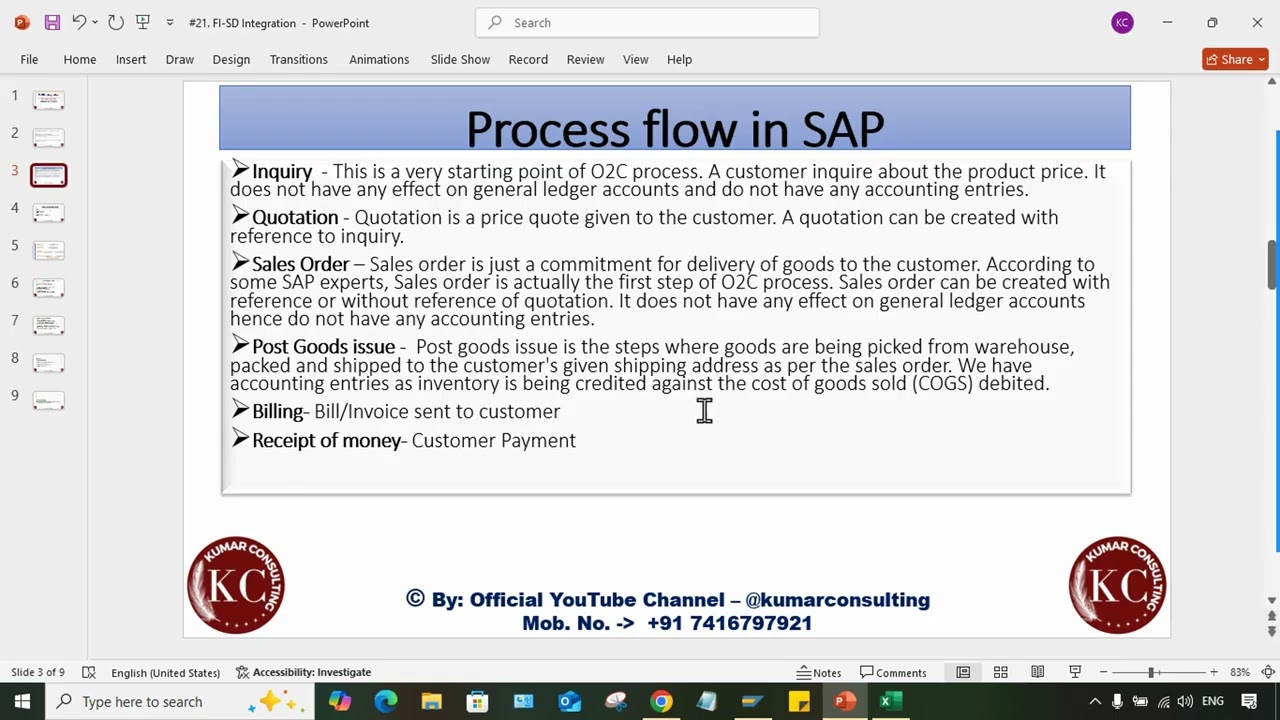This screenshot has width=1280, height=720.
Task: Select slide 5 thumbnail
Action: (49, 250)
